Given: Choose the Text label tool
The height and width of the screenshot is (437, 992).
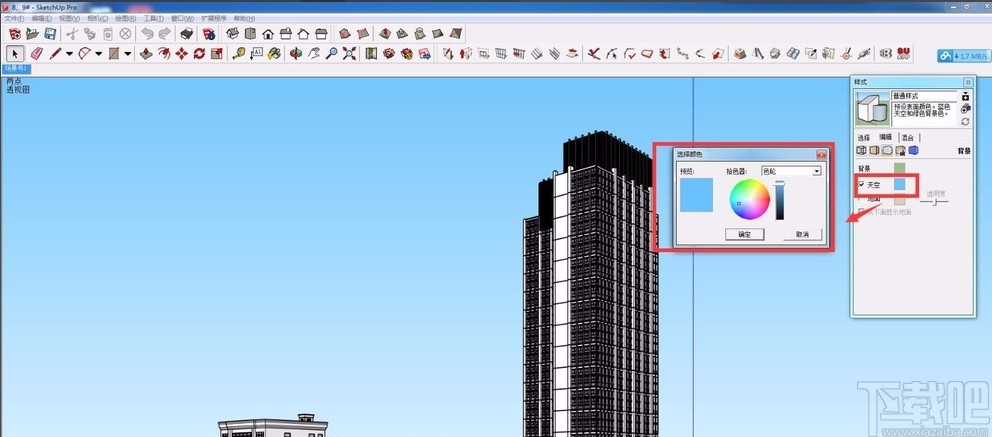Looking at the screenshot, I should tap(256, 53).
